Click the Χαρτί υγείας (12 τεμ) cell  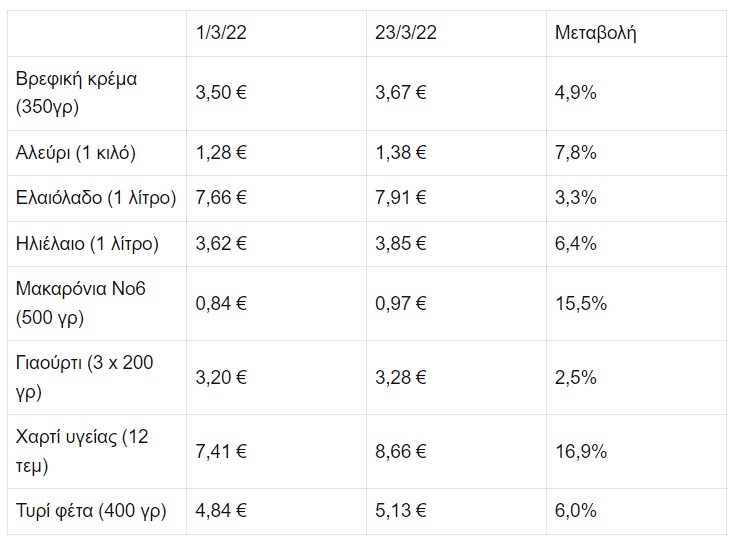coord(97,451)
